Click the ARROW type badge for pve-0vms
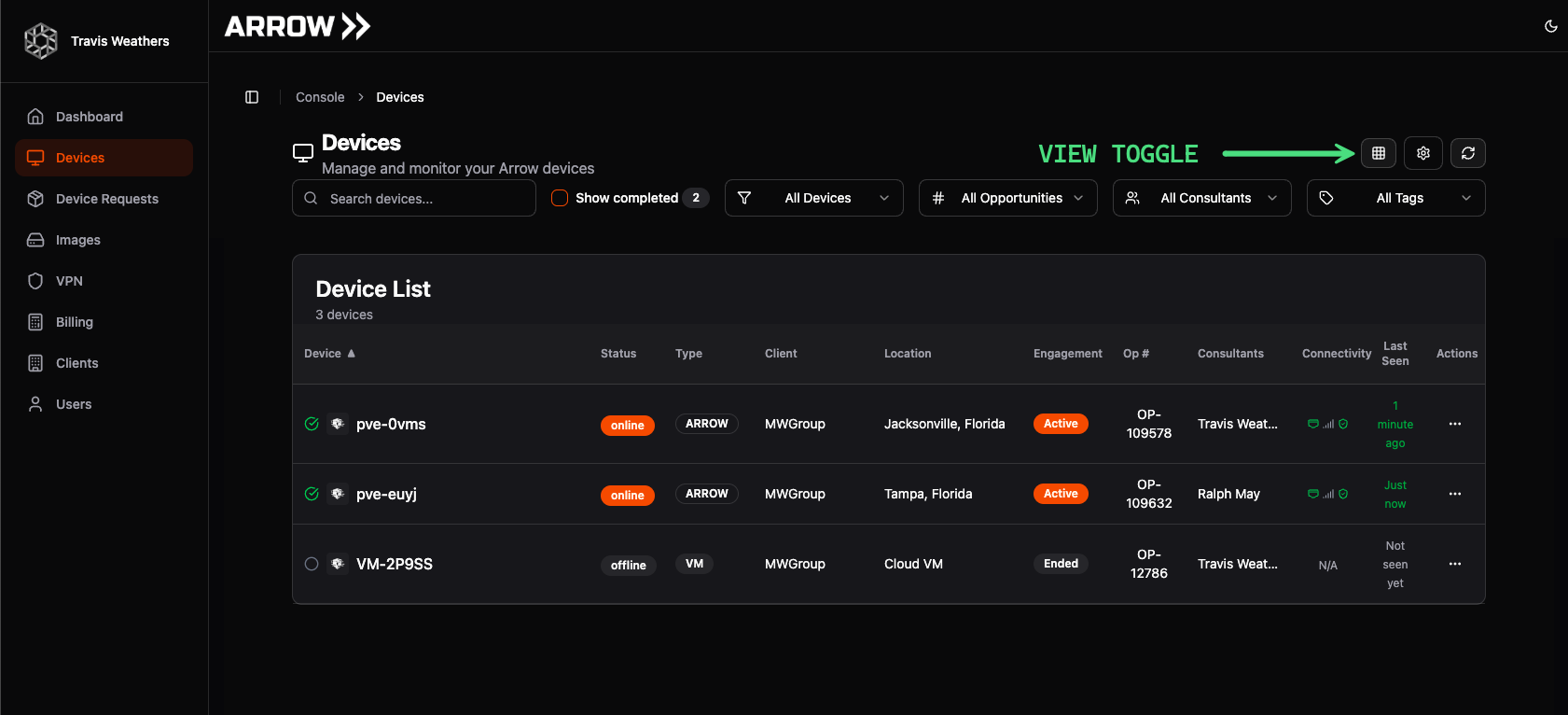Viewport: 1568px width, 715px height. (707, 424)
